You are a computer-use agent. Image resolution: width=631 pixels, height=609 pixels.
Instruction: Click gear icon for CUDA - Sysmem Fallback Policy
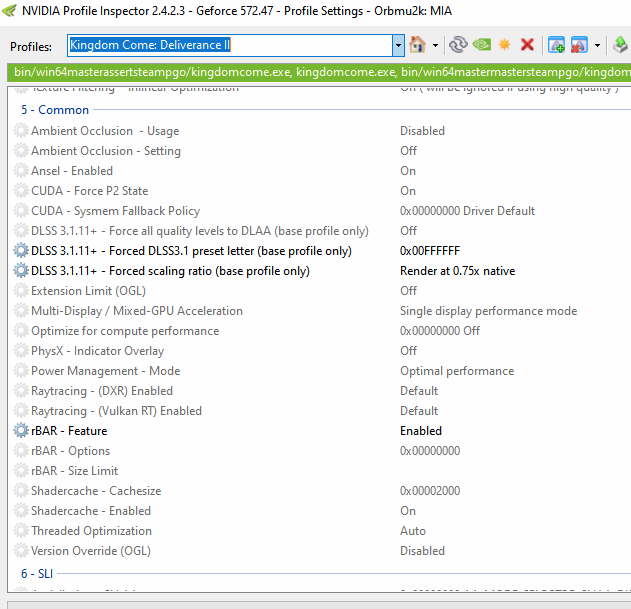(x=21, y=211)
